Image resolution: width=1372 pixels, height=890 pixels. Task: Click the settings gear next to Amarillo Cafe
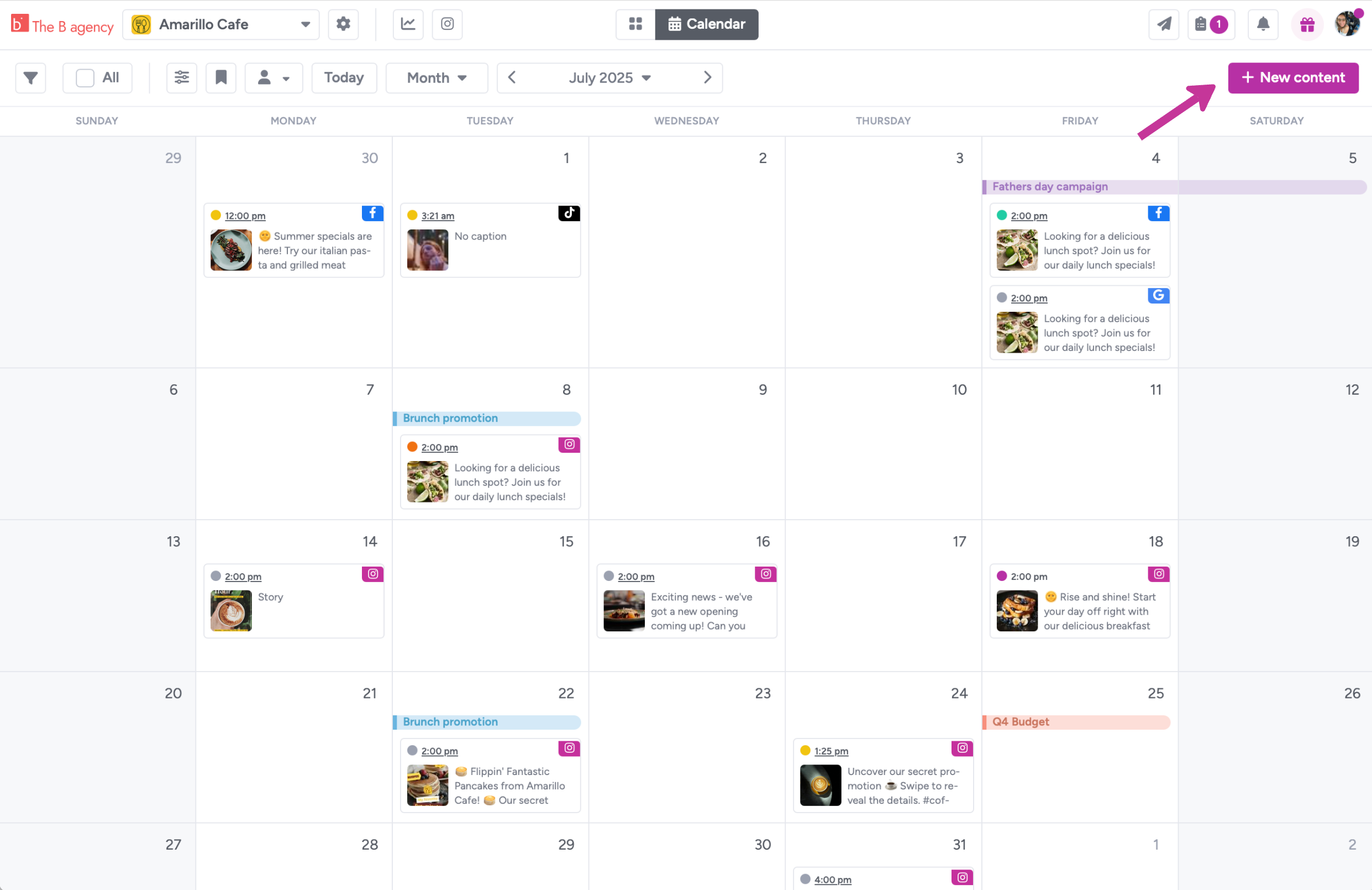(x=343, y=24)
